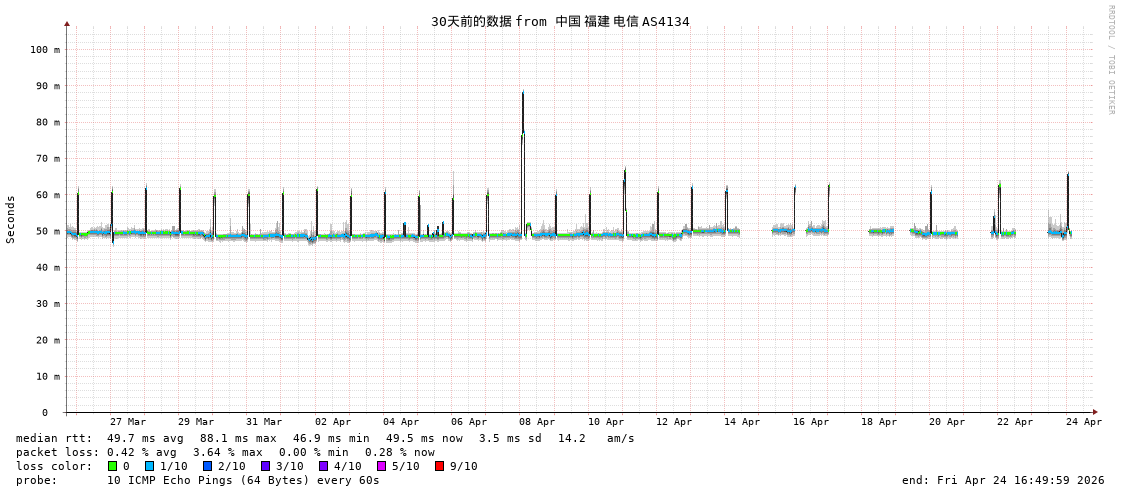Click the median rtt statistics line

point(325,438)
